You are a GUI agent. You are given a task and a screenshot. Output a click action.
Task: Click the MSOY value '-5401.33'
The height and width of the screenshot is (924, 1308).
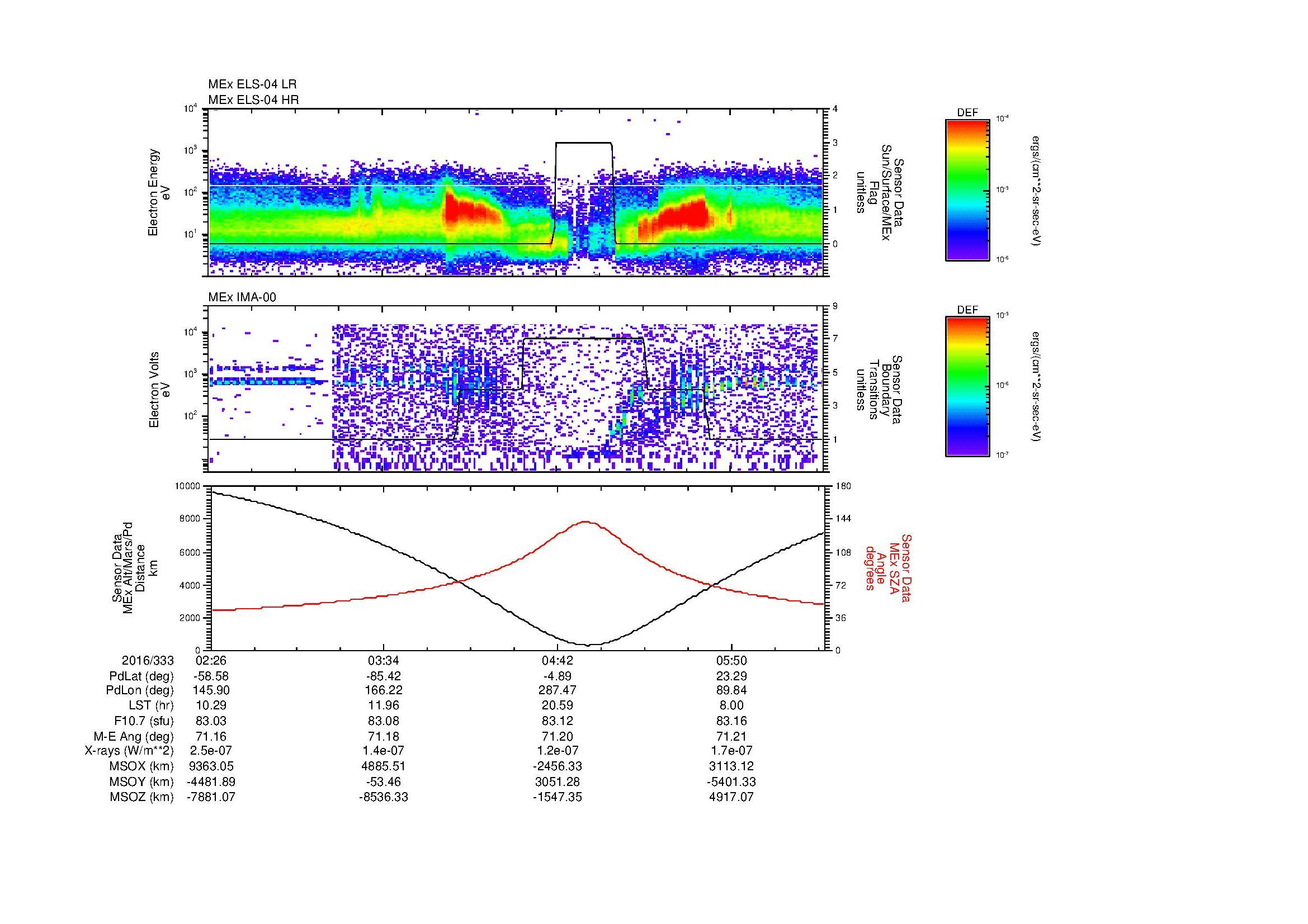click(731, 781)
